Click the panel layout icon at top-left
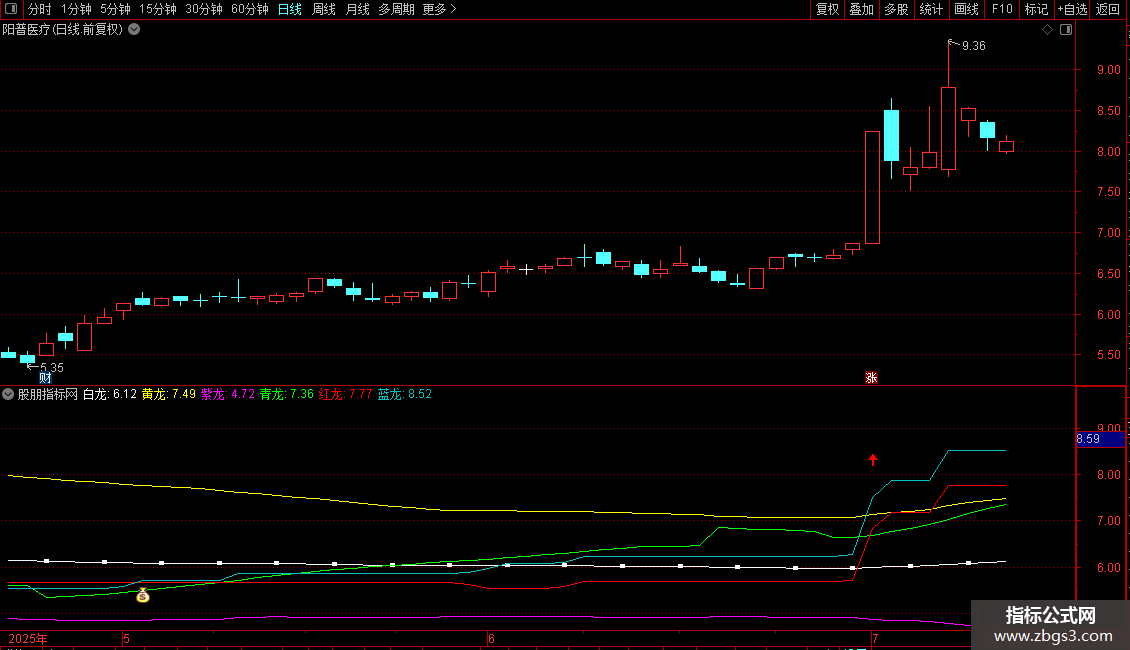 click(x=11, y=9)
